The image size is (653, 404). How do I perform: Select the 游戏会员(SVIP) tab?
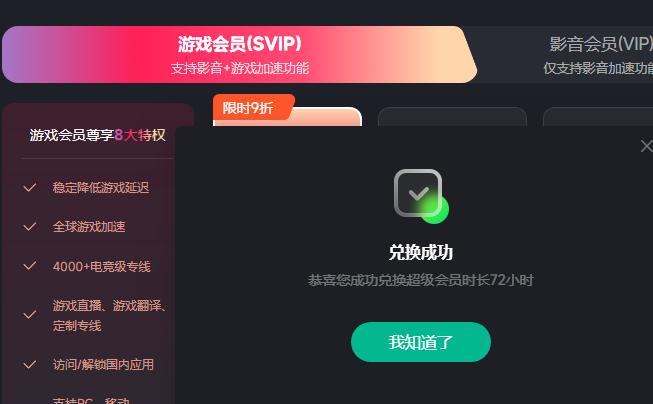tap(239, 55)
